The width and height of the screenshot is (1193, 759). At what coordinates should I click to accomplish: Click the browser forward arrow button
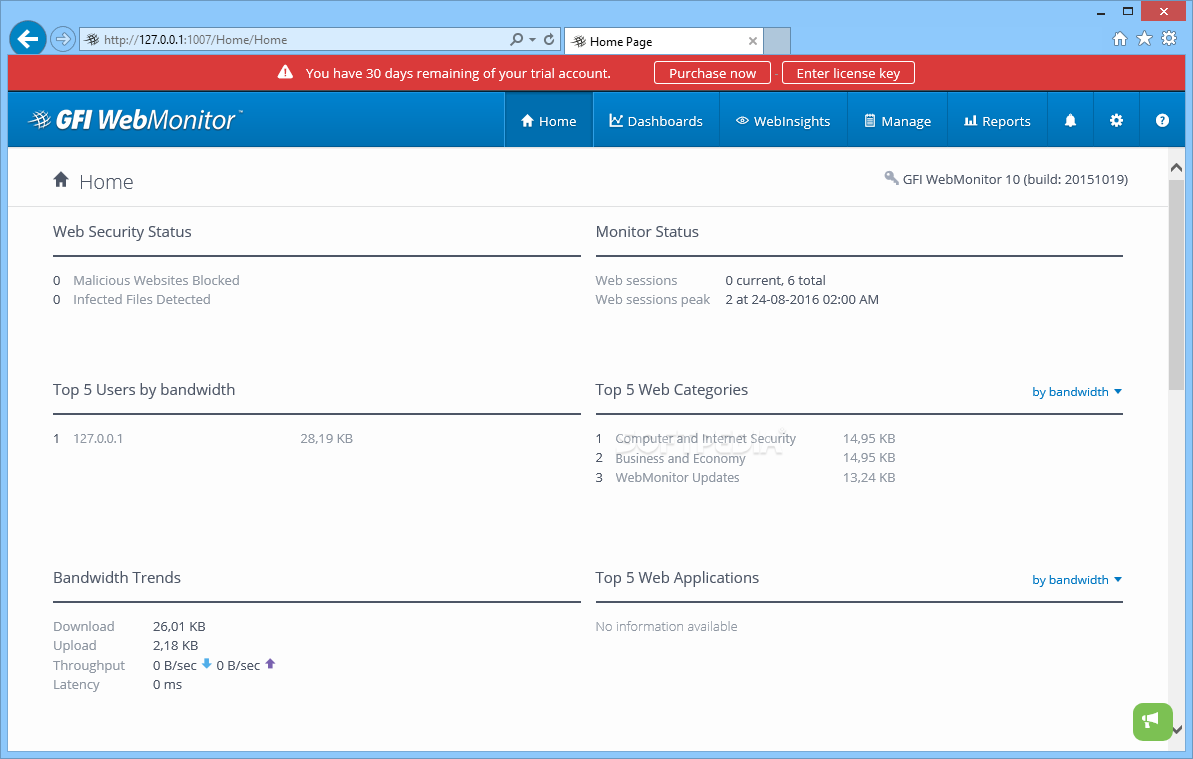(x=63, y=39)
